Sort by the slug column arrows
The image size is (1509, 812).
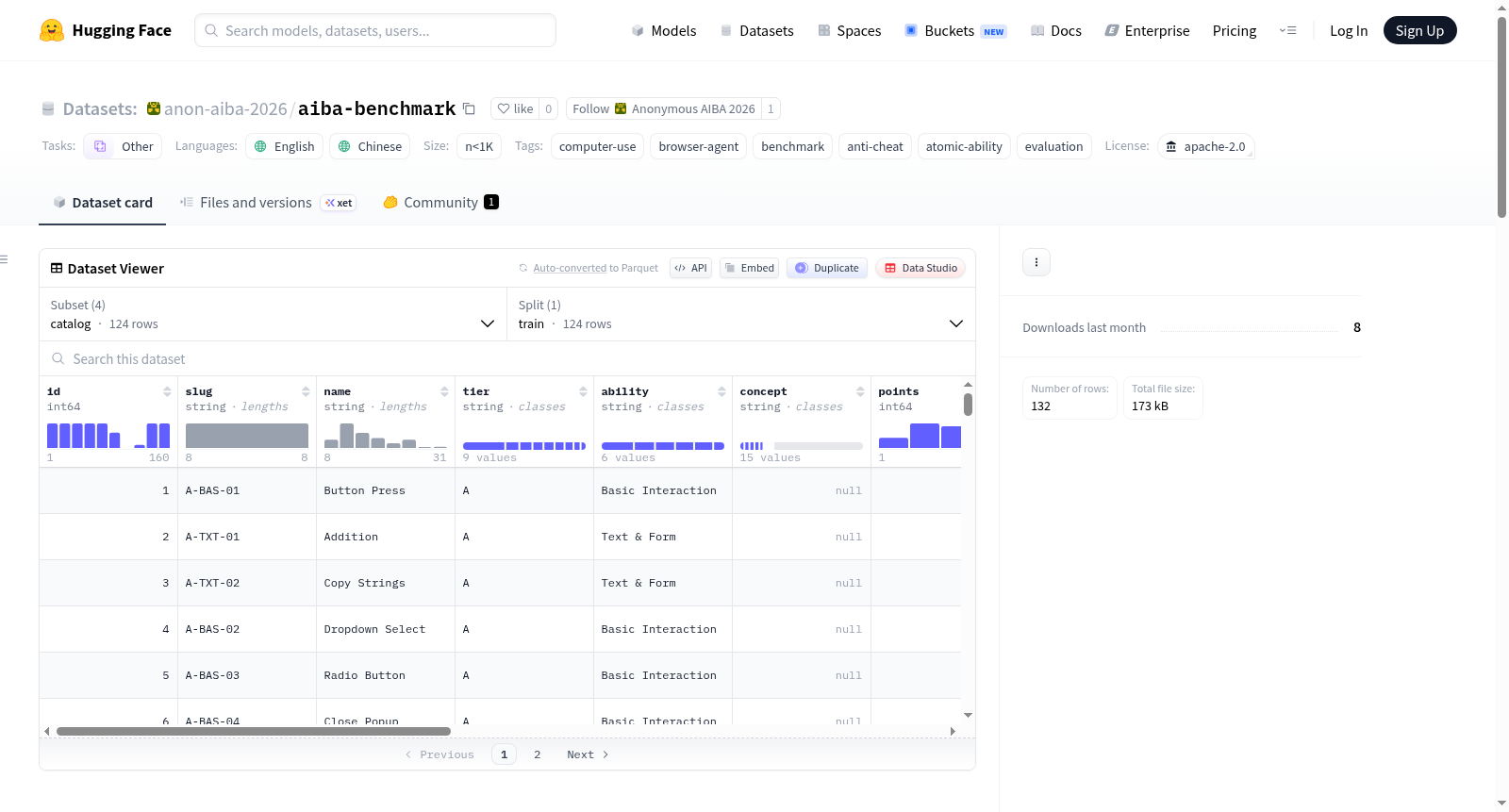[x=306, y=391]
